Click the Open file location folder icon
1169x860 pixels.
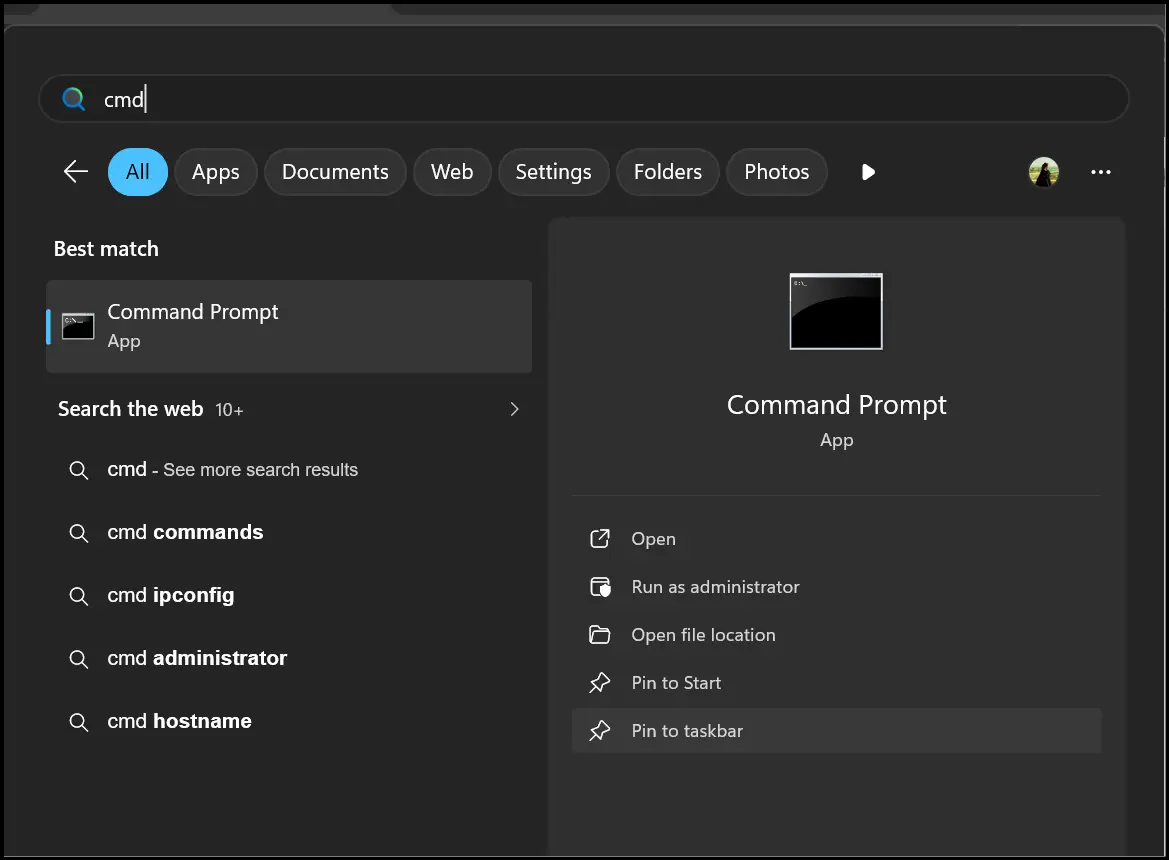pos(600,634)
